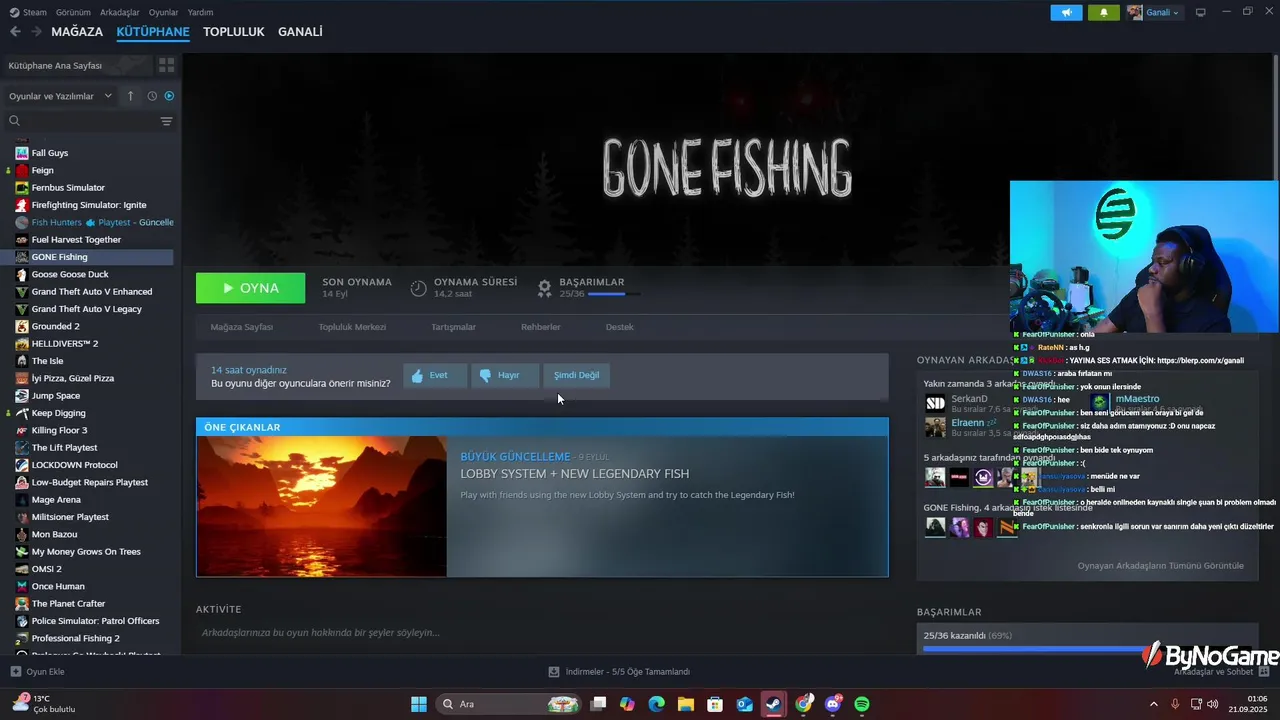Open the GANALİ profile tab
This screenshot has height=720, width=1280.
pos(300,32)
